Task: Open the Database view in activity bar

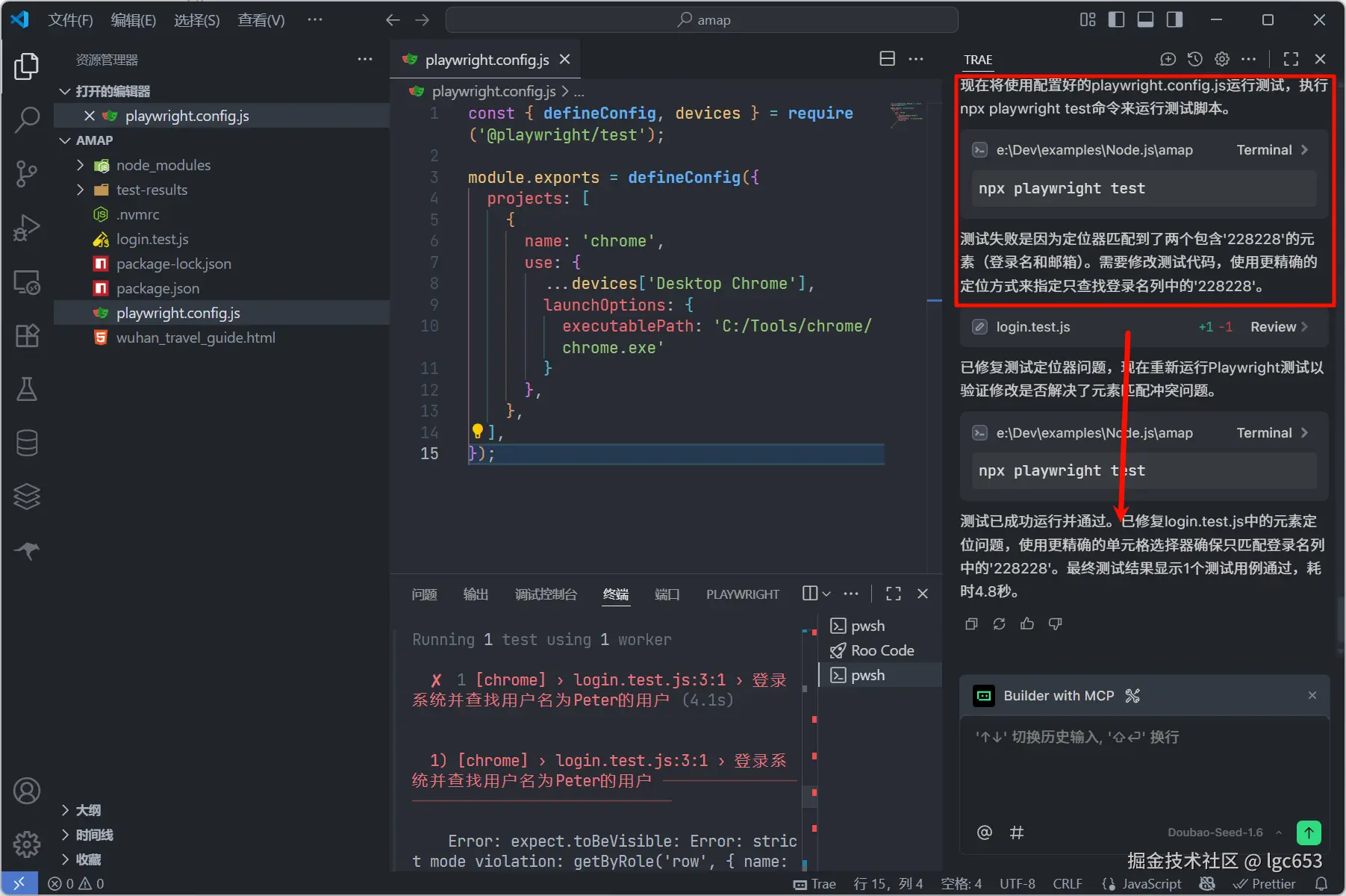Action: pyautogui.click(x=27, y=443)
